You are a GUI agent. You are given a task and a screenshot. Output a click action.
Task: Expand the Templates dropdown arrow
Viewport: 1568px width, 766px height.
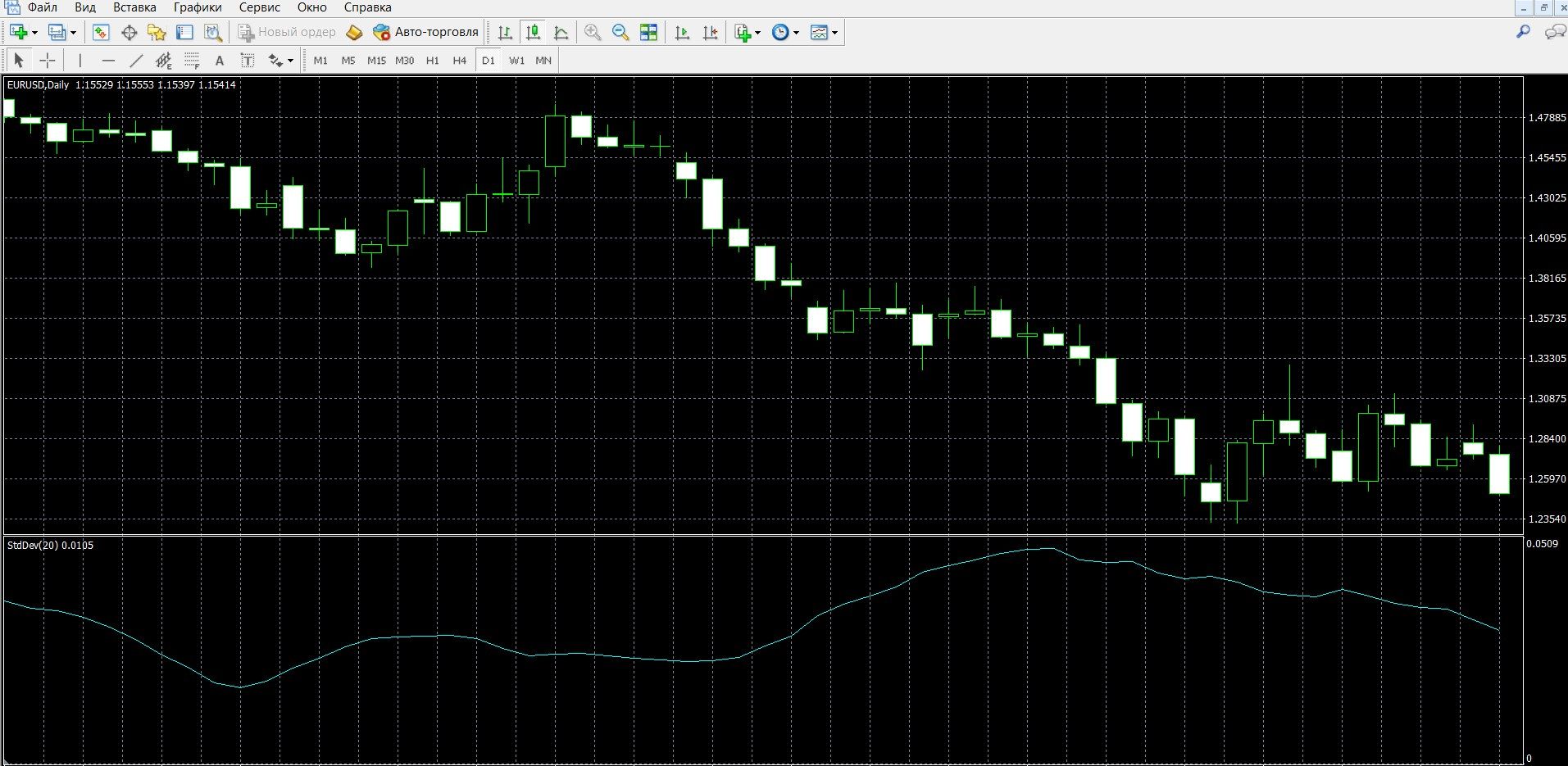pyautogui.click(x=834, y=33)
